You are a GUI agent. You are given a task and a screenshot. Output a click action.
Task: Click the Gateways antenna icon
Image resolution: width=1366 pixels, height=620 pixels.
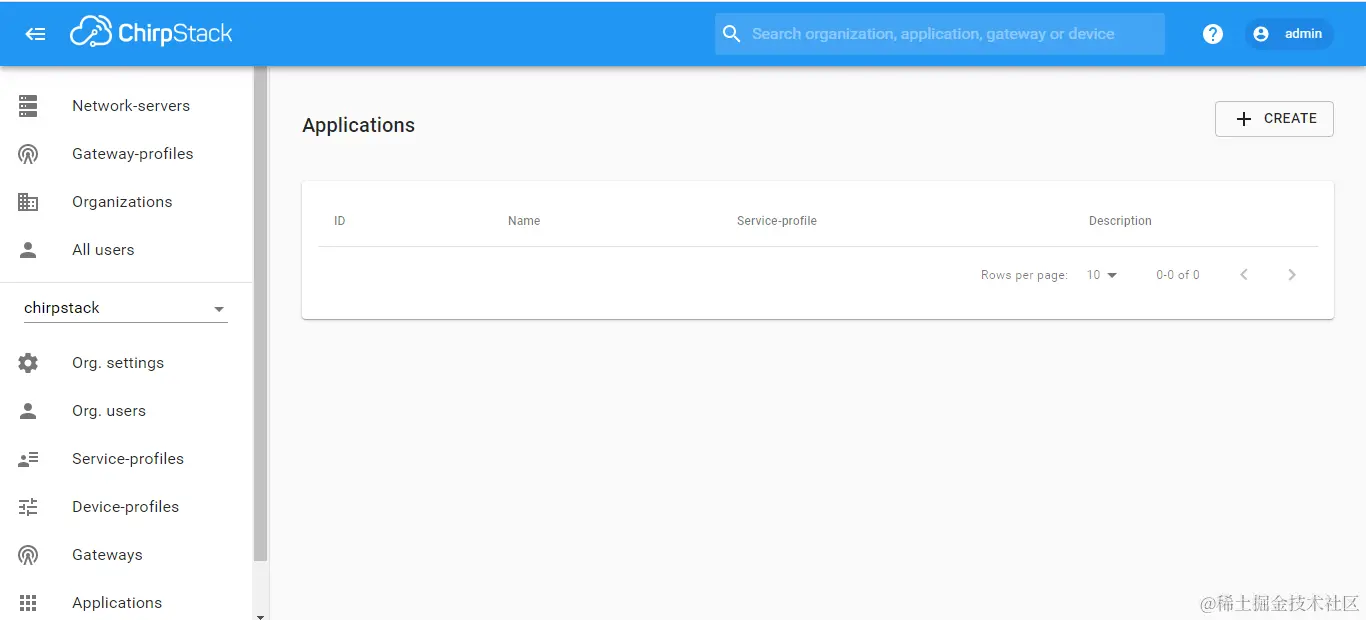[x=28, y=555]
